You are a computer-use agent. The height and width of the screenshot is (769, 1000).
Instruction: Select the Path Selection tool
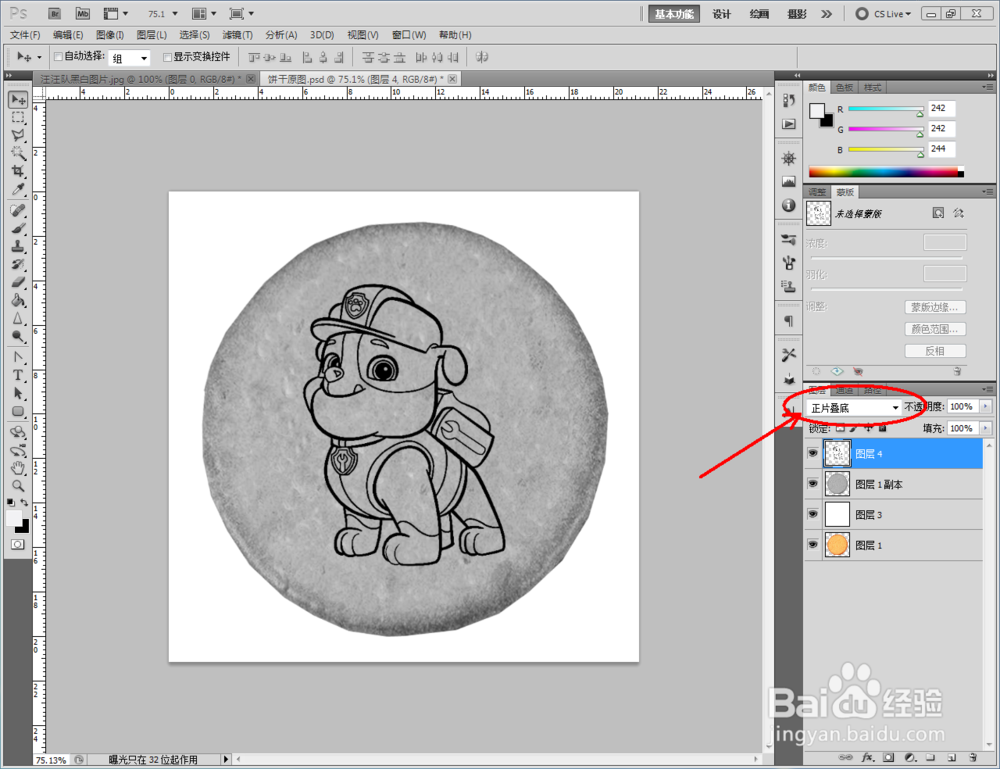coord(18,393)
